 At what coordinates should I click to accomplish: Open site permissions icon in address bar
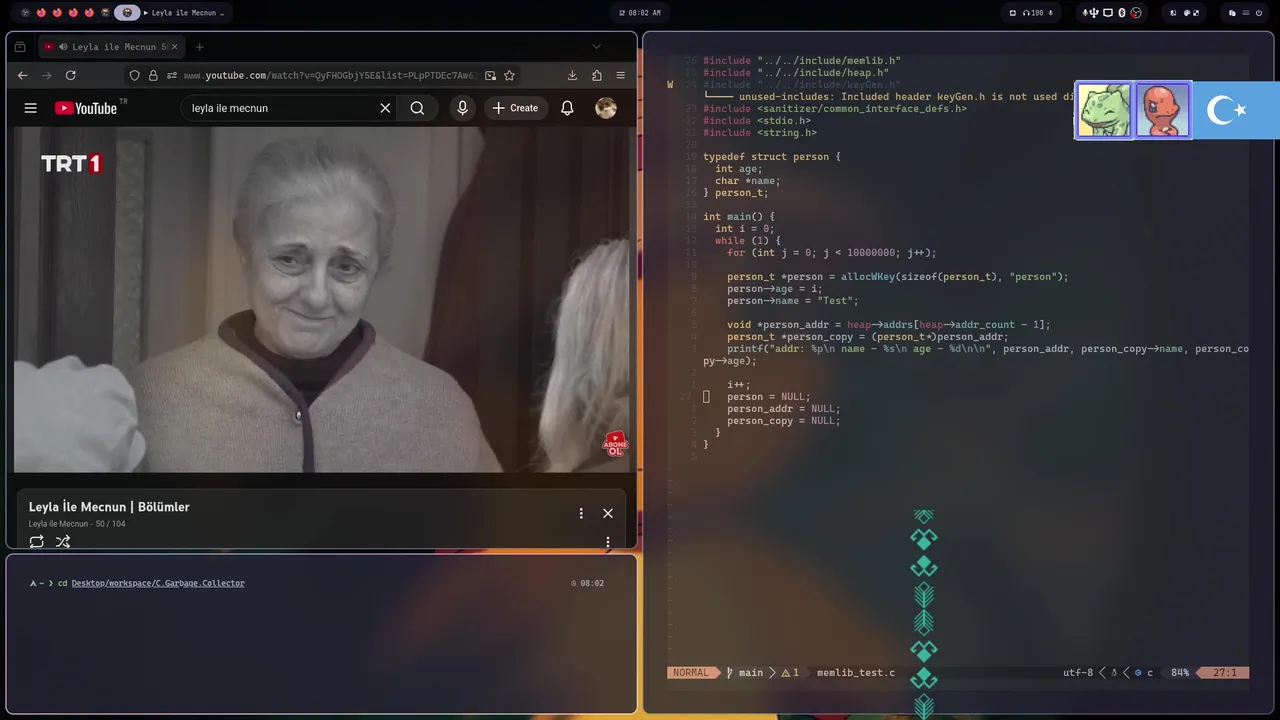click(172, 75)
